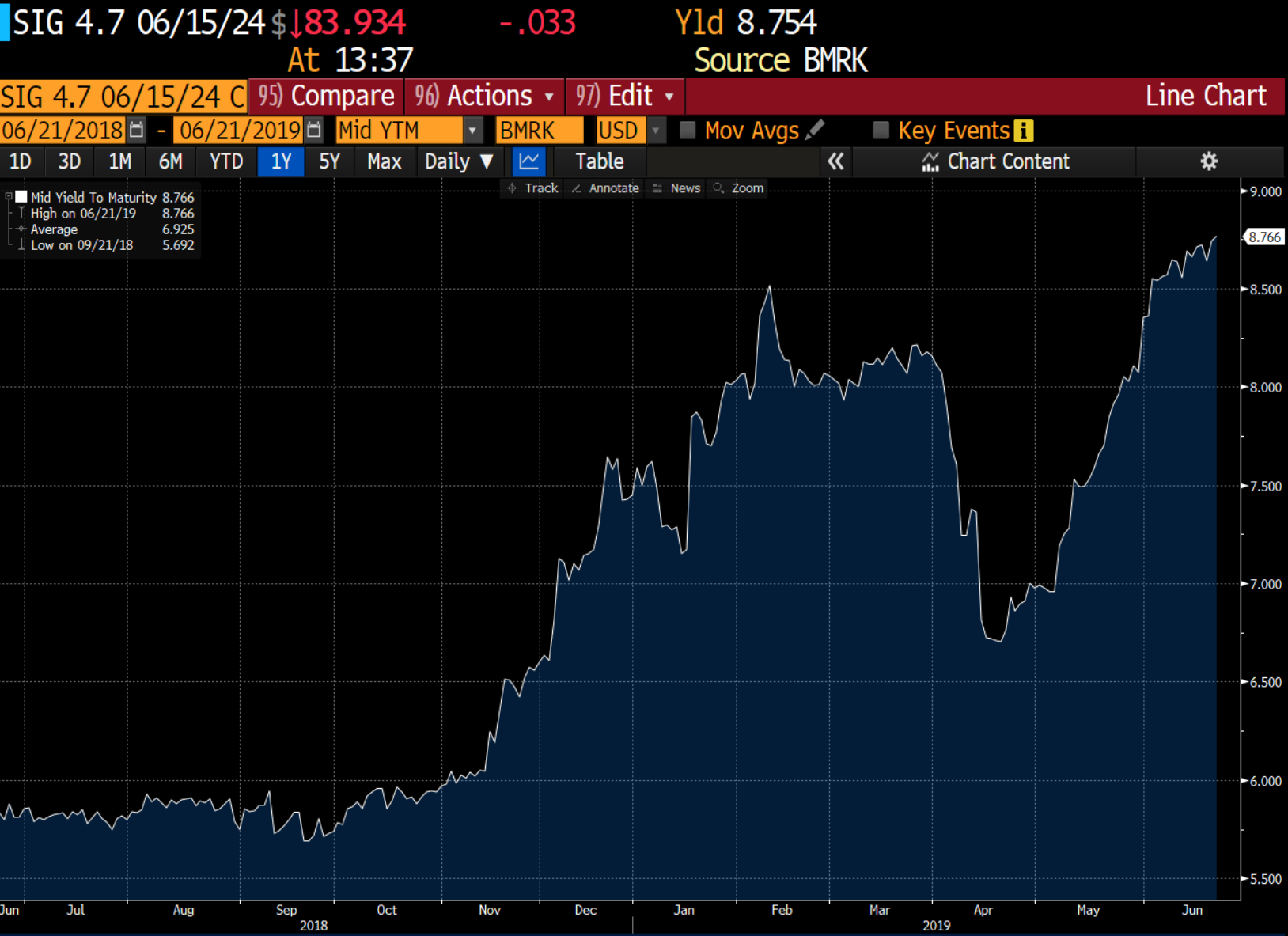Image resolution: width=1288 pixels, height=936 pixels.
Task: Click the Chart Content button
Action: tap(995, 161)
